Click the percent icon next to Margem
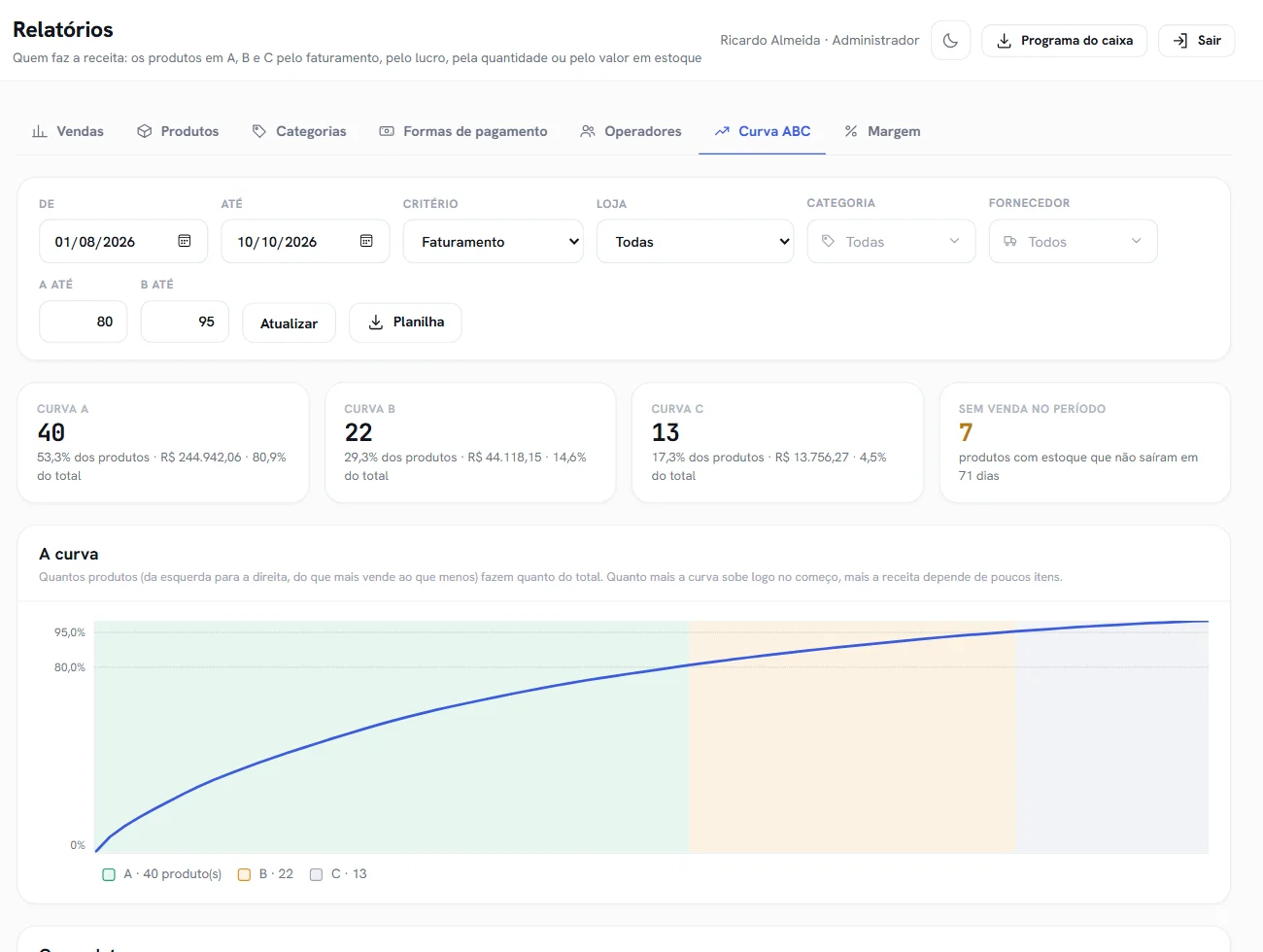The width and height of the screenshot is (1263, 952). click(x=851, y=131)
